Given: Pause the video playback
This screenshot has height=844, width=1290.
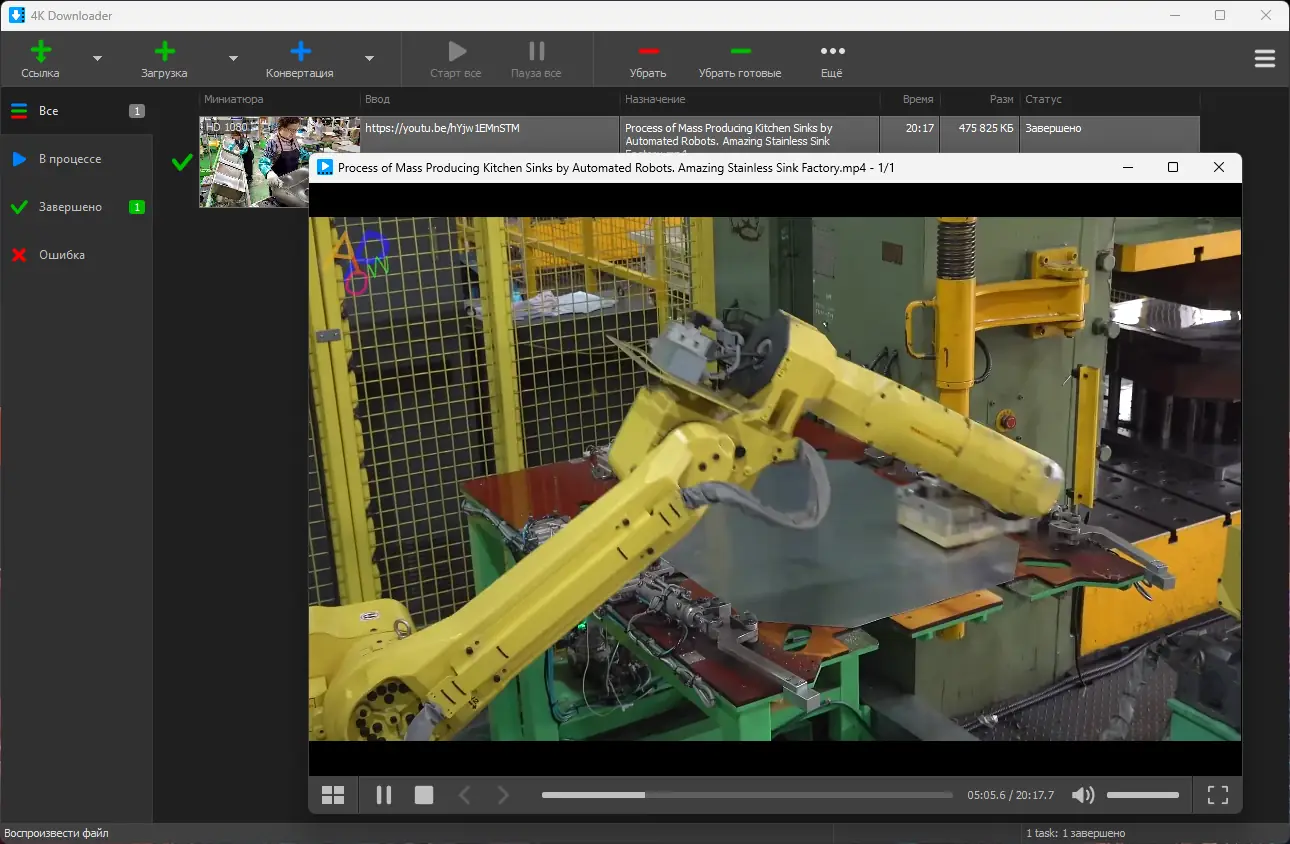Looking at the screenshot, I should point(383,795).
